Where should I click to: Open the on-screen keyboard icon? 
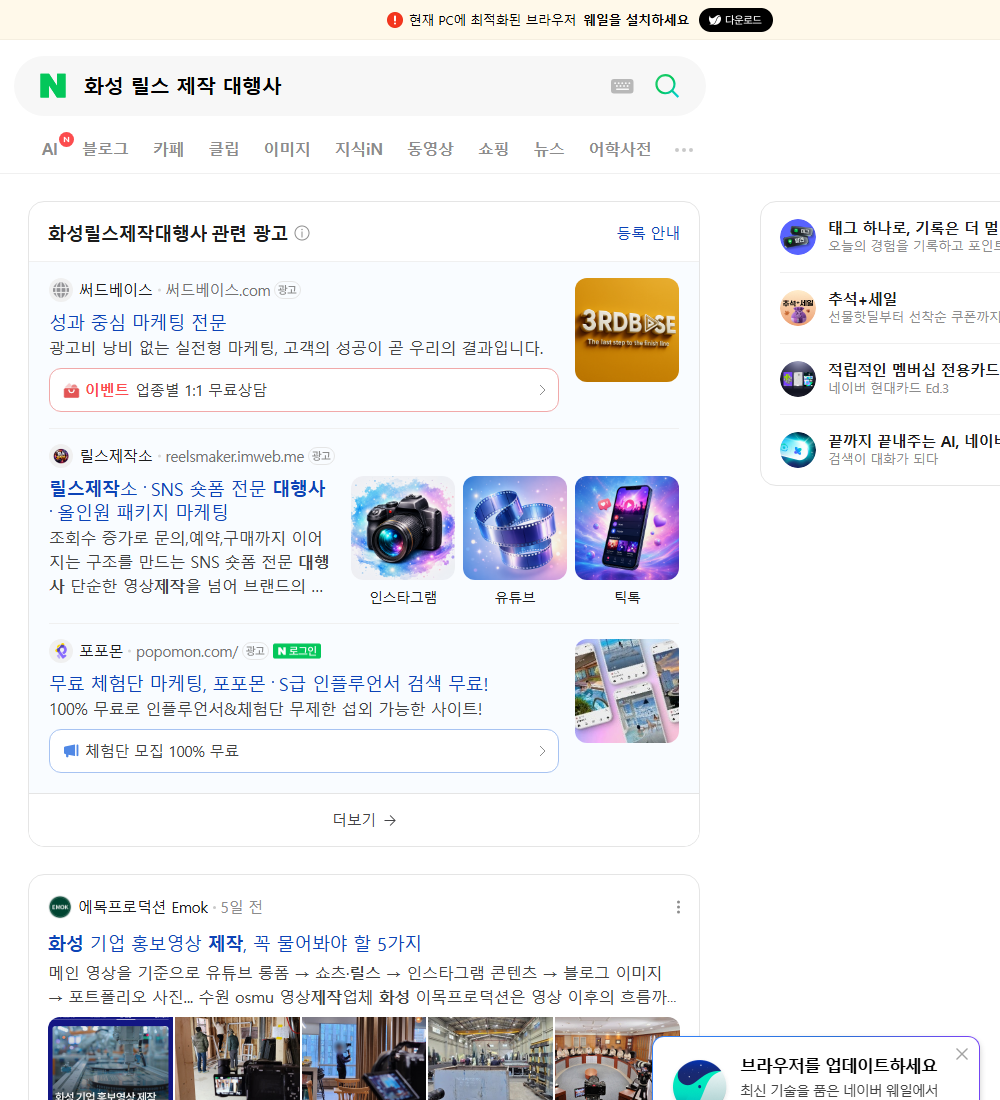[622, 86]
